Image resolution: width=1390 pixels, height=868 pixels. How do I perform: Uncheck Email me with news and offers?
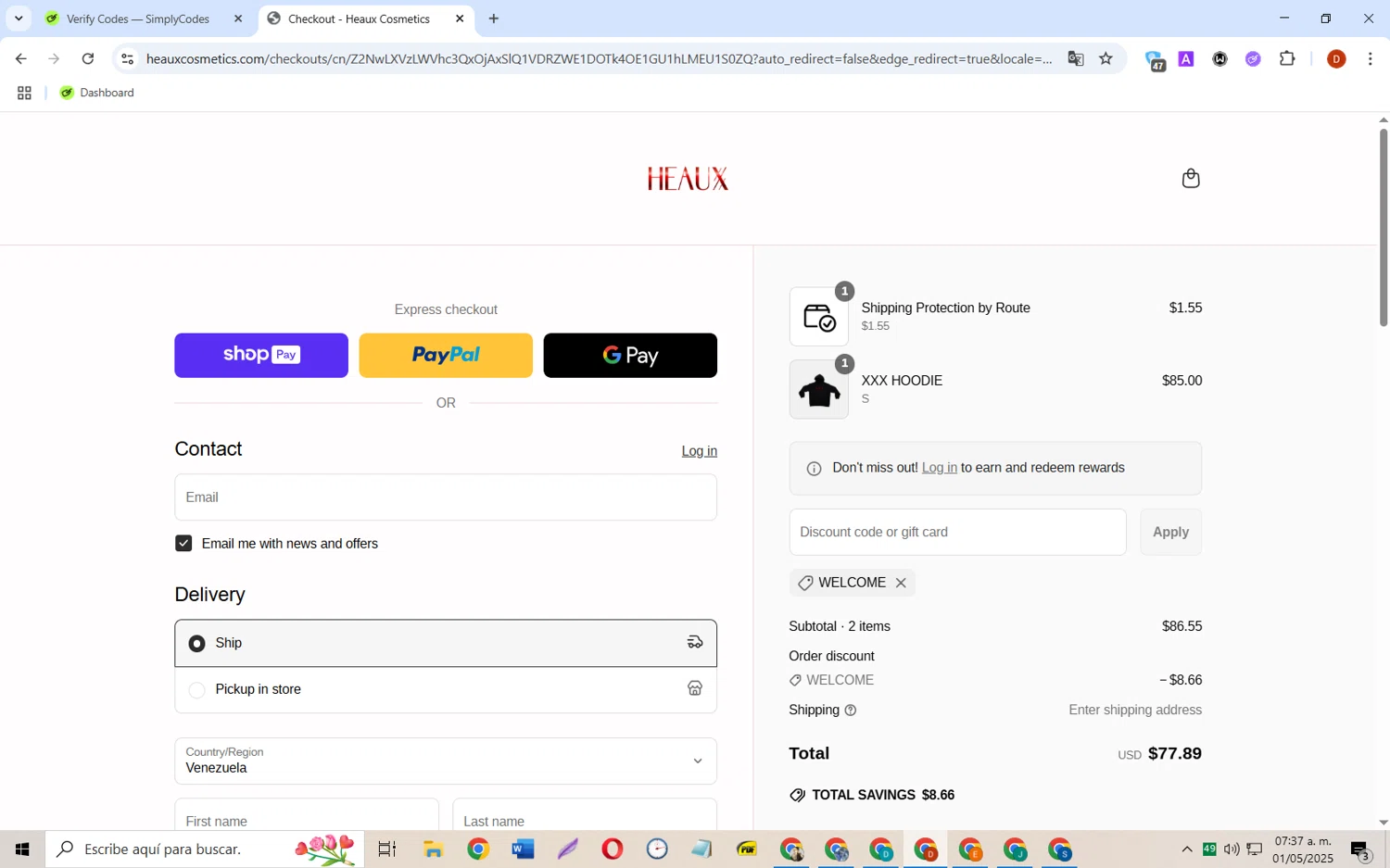coord(183,544)
